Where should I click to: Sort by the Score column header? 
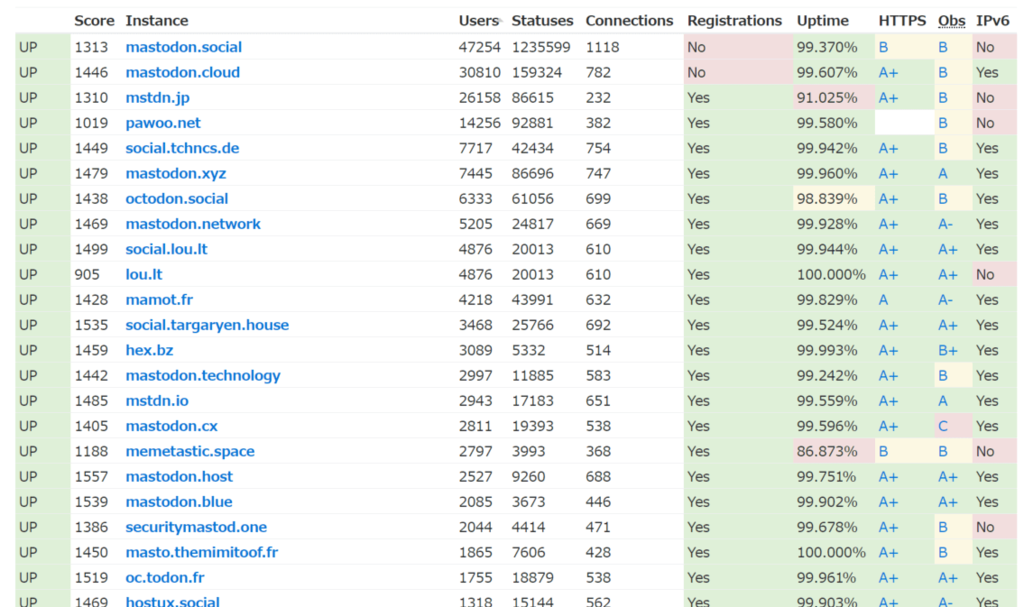coord(94,21)
